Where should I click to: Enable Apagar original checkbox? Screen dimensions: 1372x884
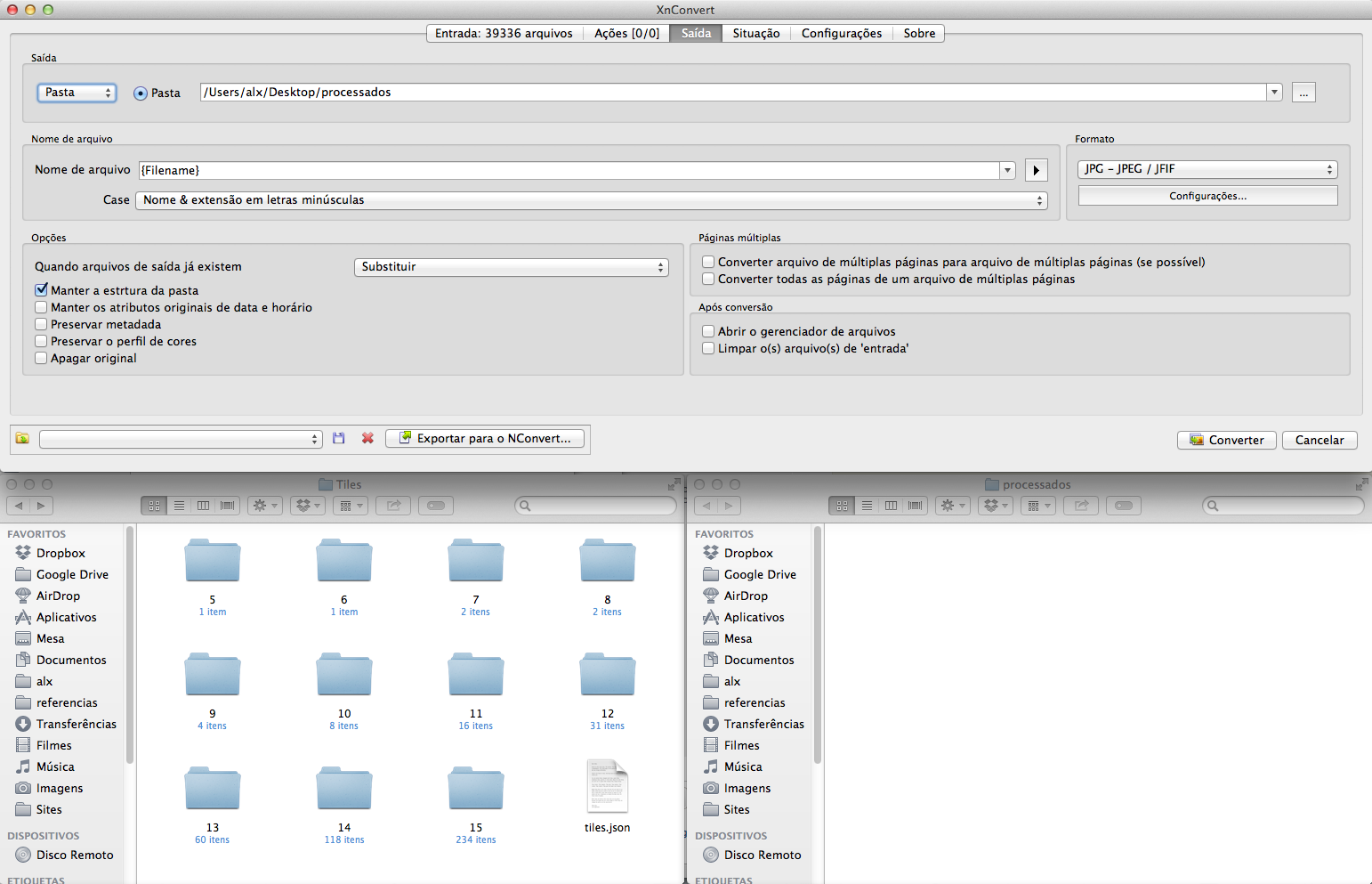click(x=41, y=358)
